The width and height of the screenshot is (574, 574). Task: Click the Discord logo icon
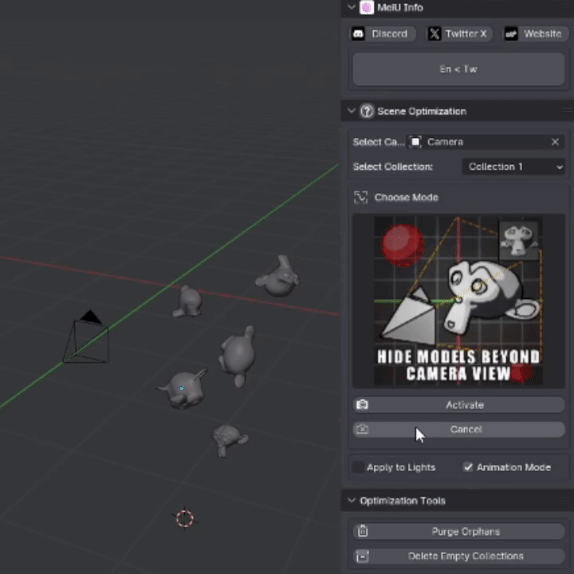358,34
